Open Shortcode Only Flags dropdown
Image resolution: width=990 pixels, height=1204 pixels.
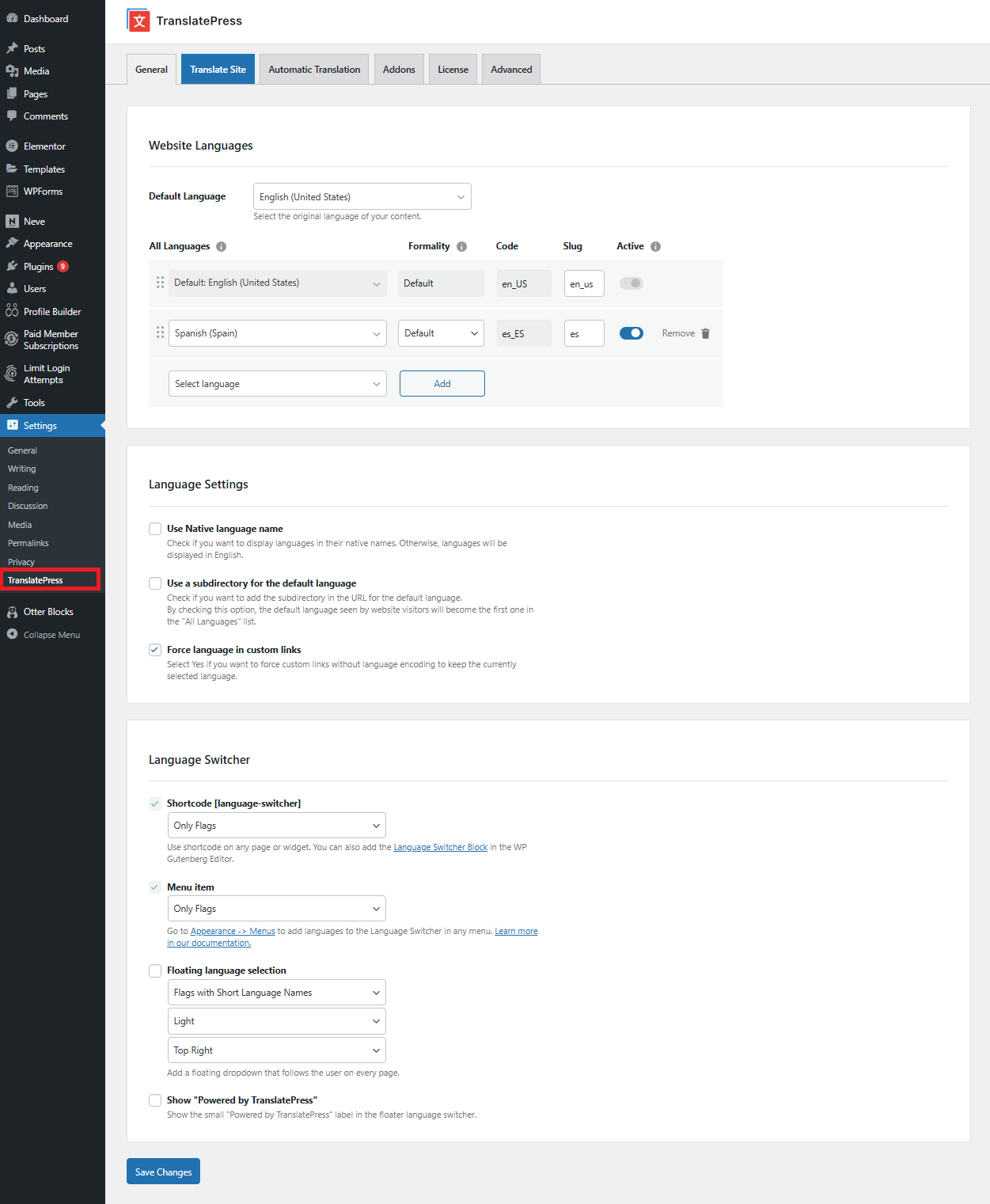277,826
